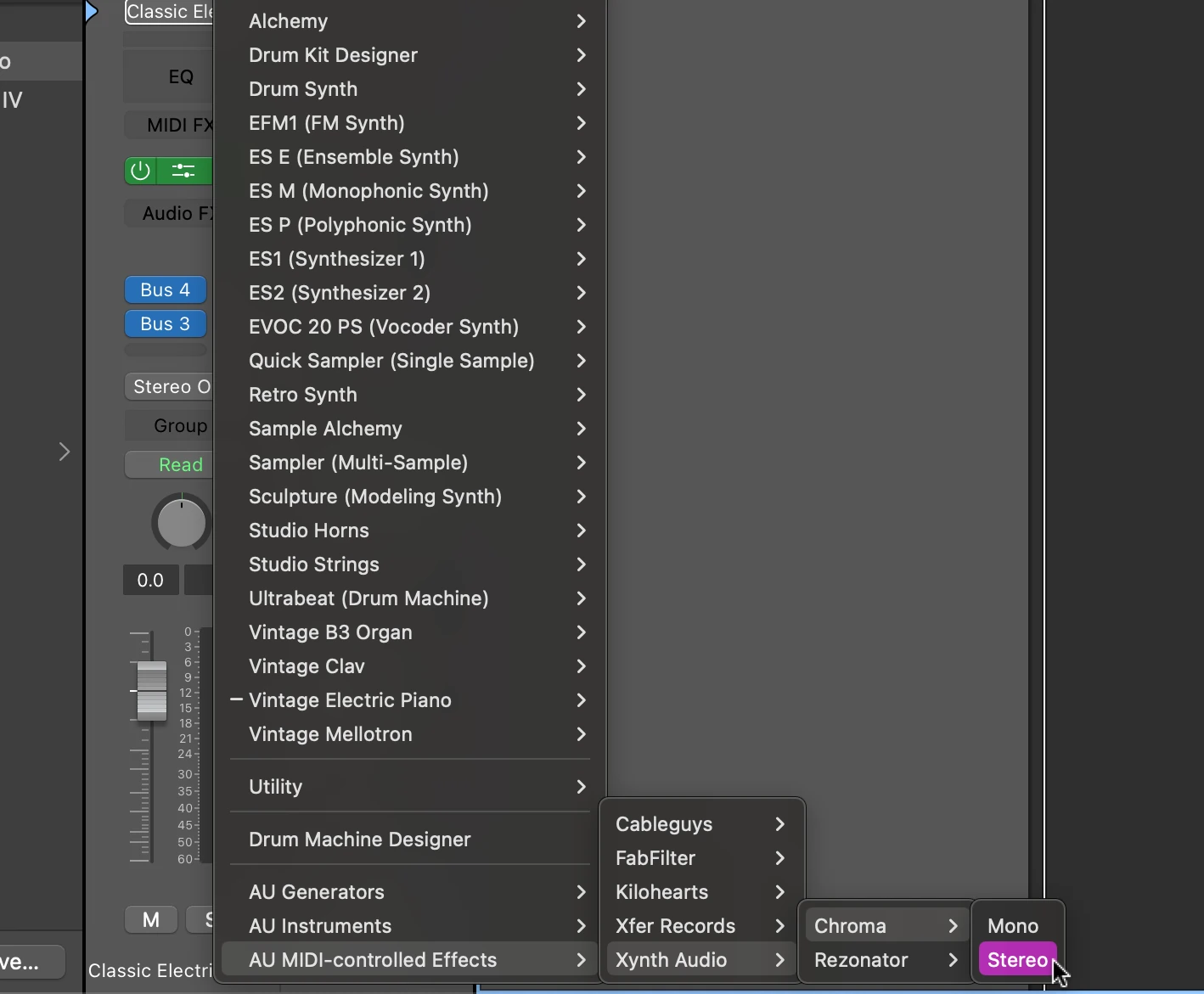Screen dimensions: 1204x994
Task: Choose ES M (Monophonic Synth)
Action: (x=410, y=191)
